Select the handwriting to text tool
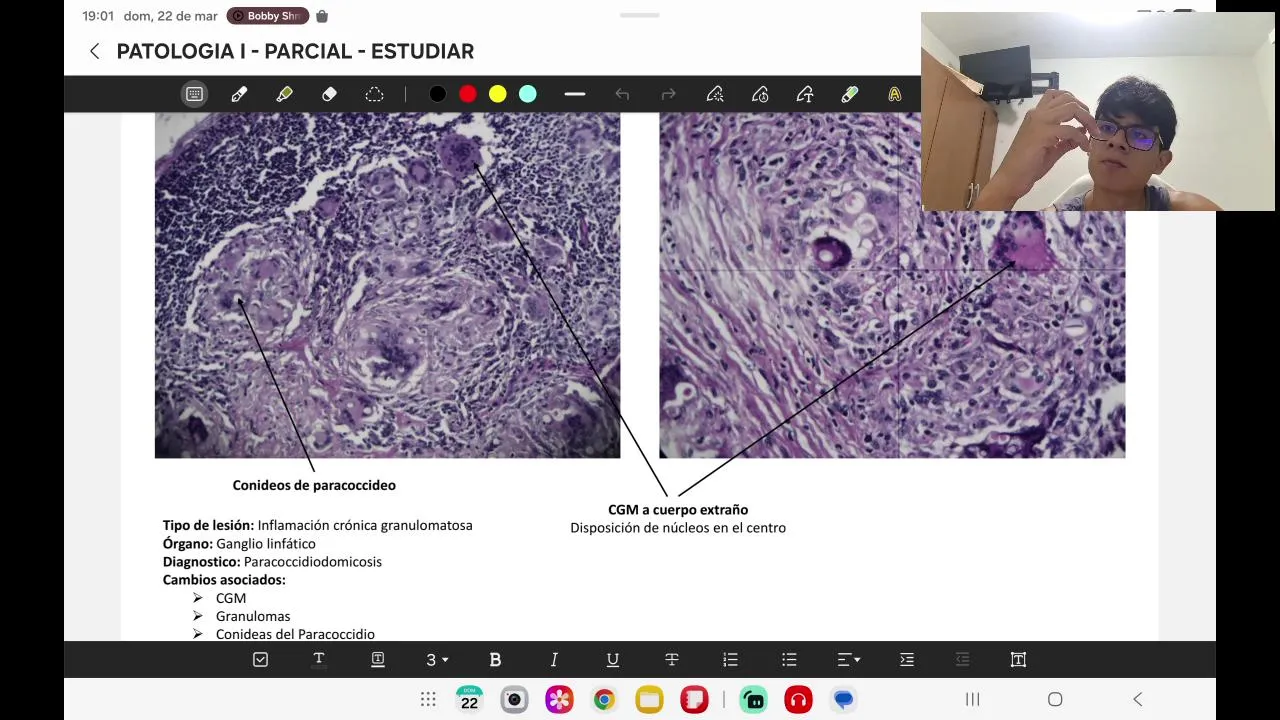Image resolution: width=1280 pixels, height=720 pixels. tap(805, 94)
